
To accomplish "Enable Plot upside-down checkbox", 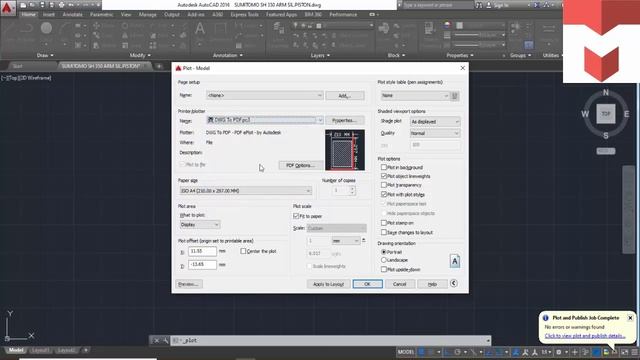I will pyautogui.click(x=384, y=269).
